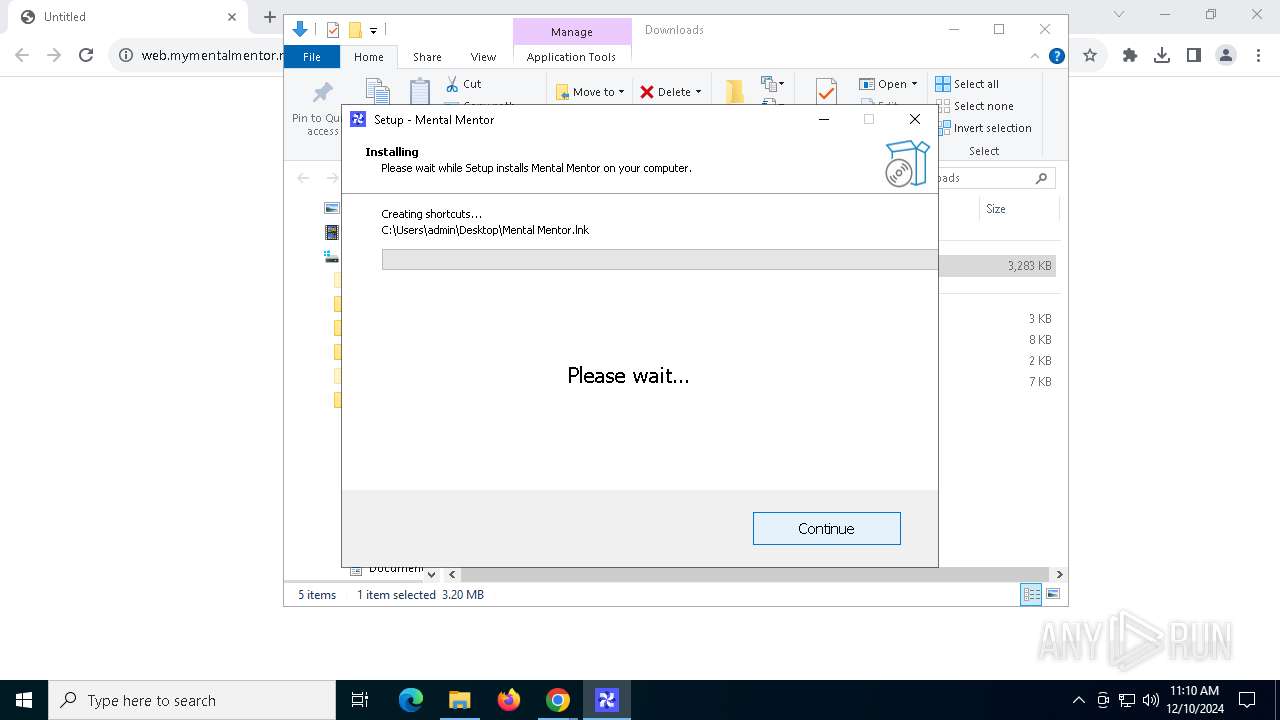Switch to the Home ribbon tab
1280x720 pixels.
368,57
